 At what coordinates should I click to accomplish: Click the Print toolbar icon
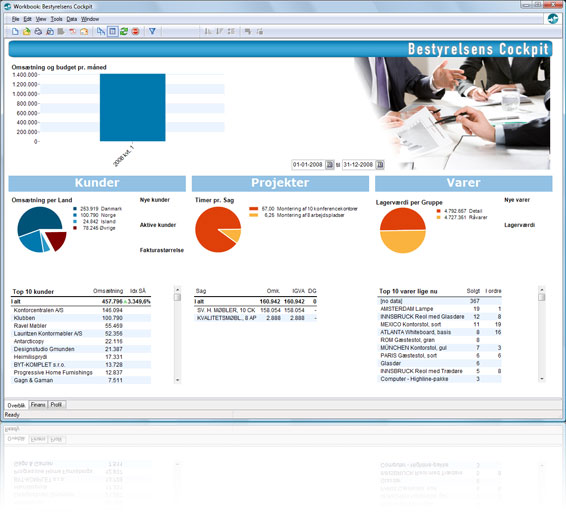[38, 32]
